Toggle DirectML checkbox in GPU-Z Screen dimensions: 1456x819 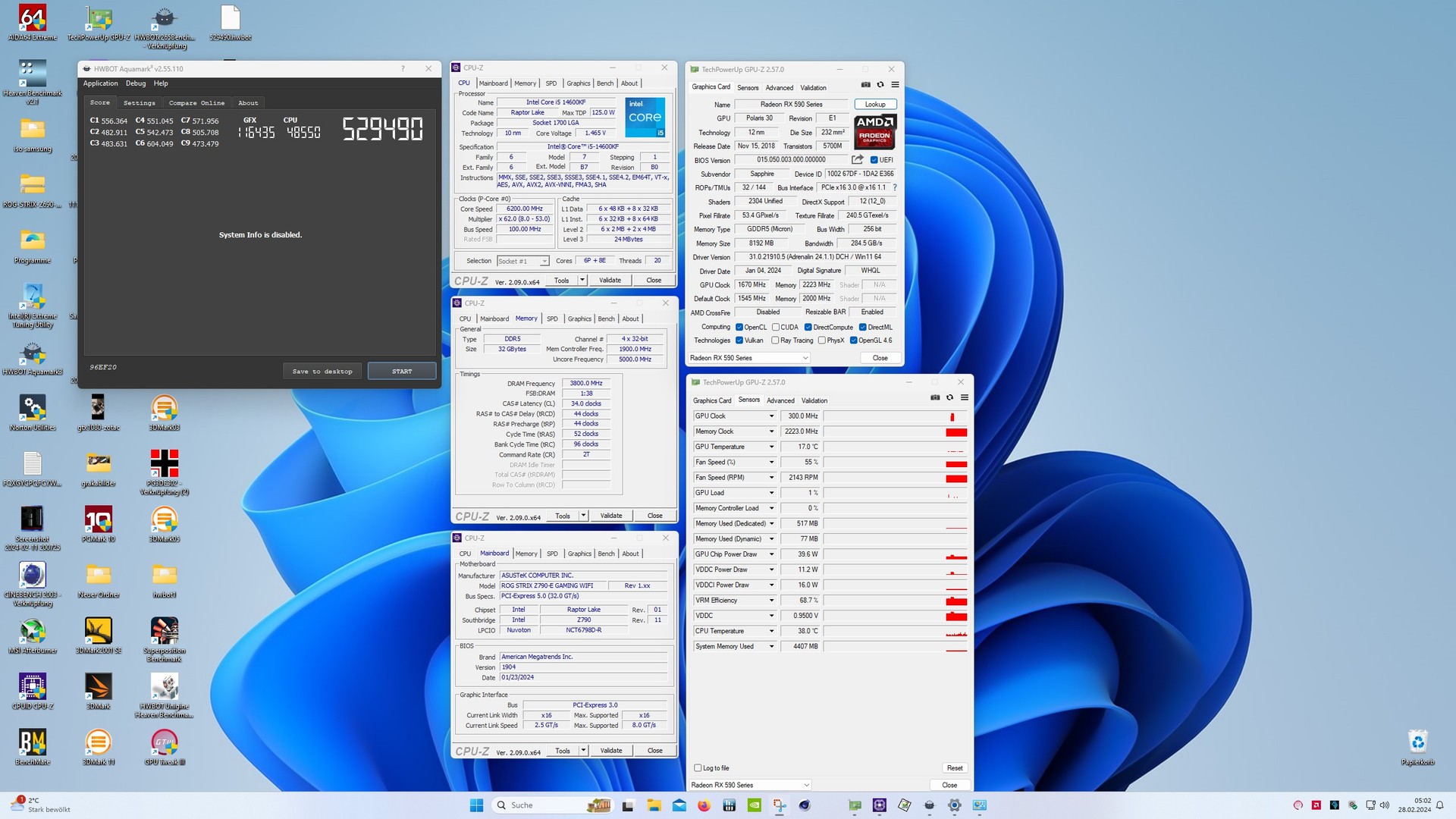coord(863,328)
